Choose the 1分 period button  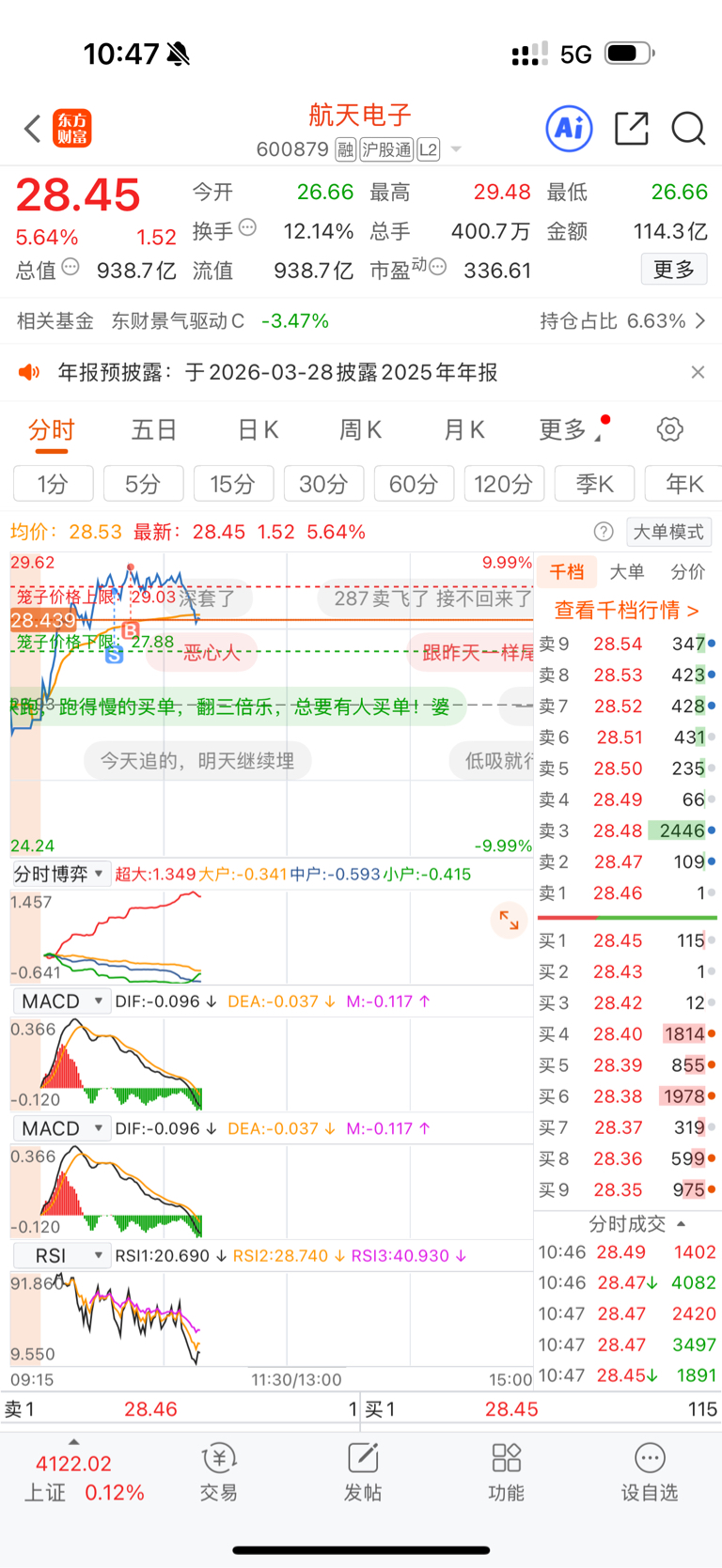(54, 484)
